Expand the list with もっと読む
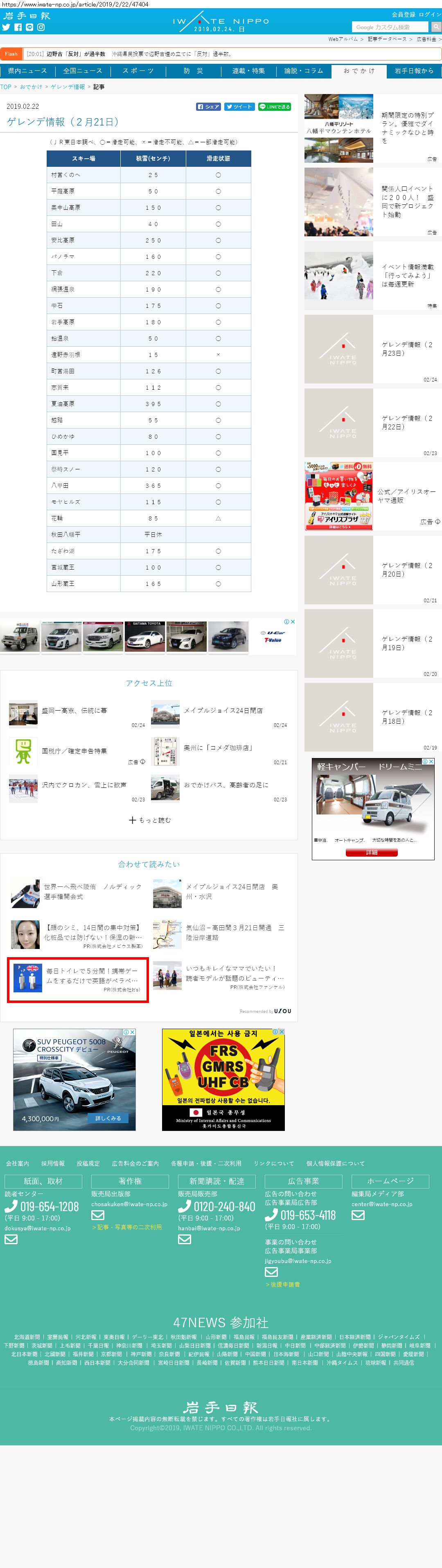Image resolution: width=442 pixels, height=1568 pixels. click(149, 820)
